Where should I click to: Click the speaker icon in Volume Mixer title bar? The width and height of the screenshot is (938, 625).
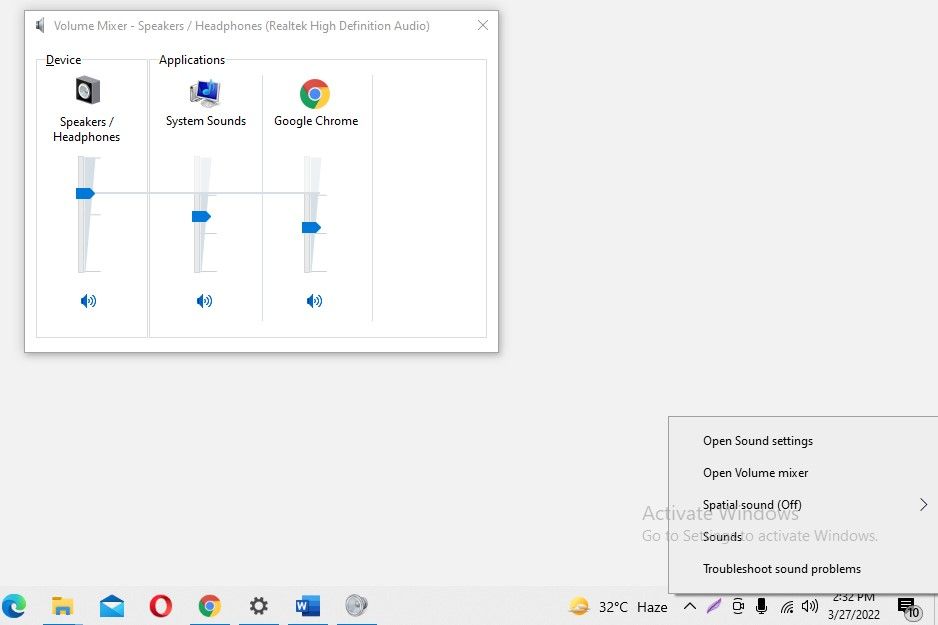[40, 25]
